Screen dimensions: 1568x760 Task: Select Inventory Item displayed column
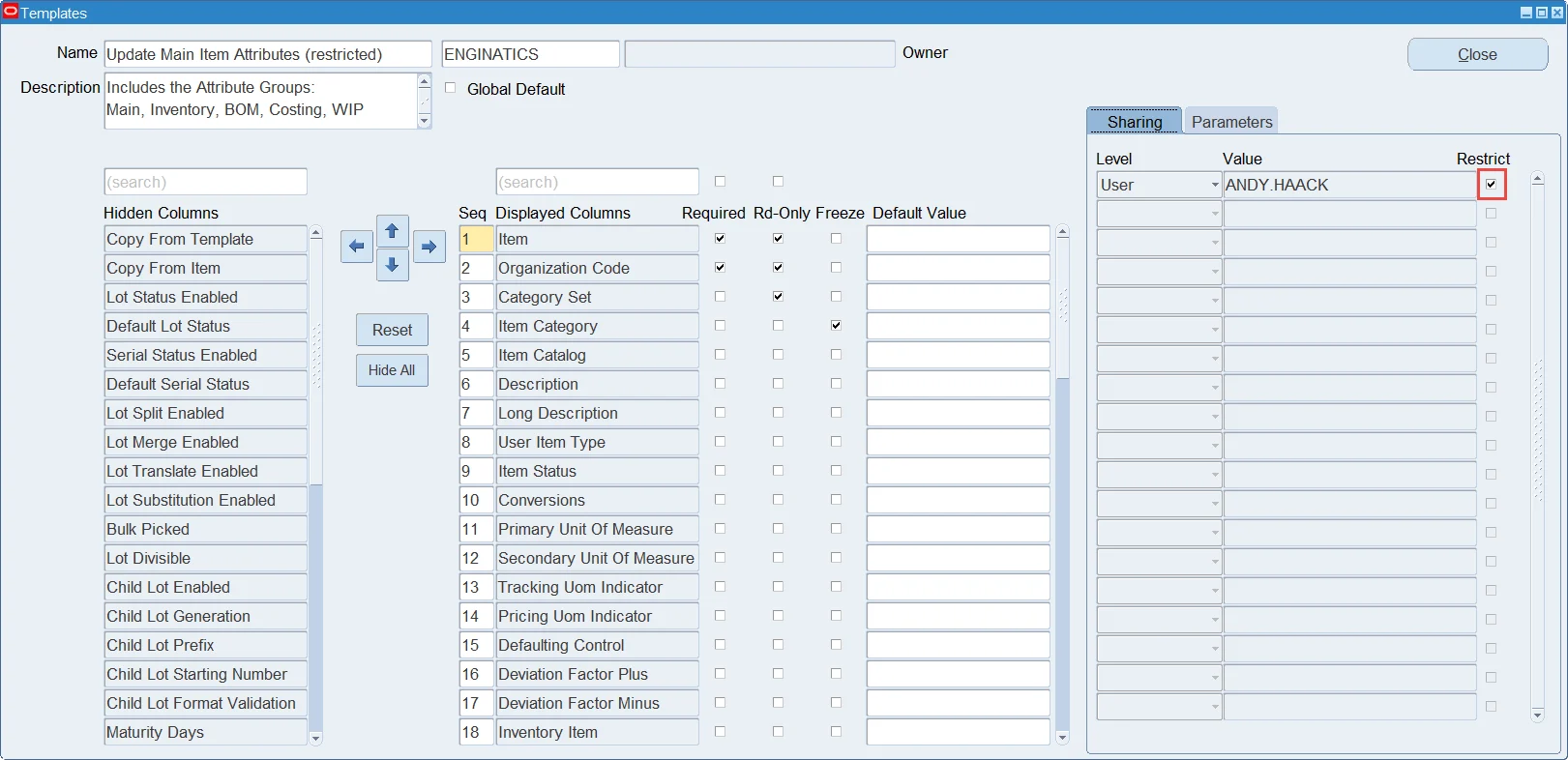(597, 732)
